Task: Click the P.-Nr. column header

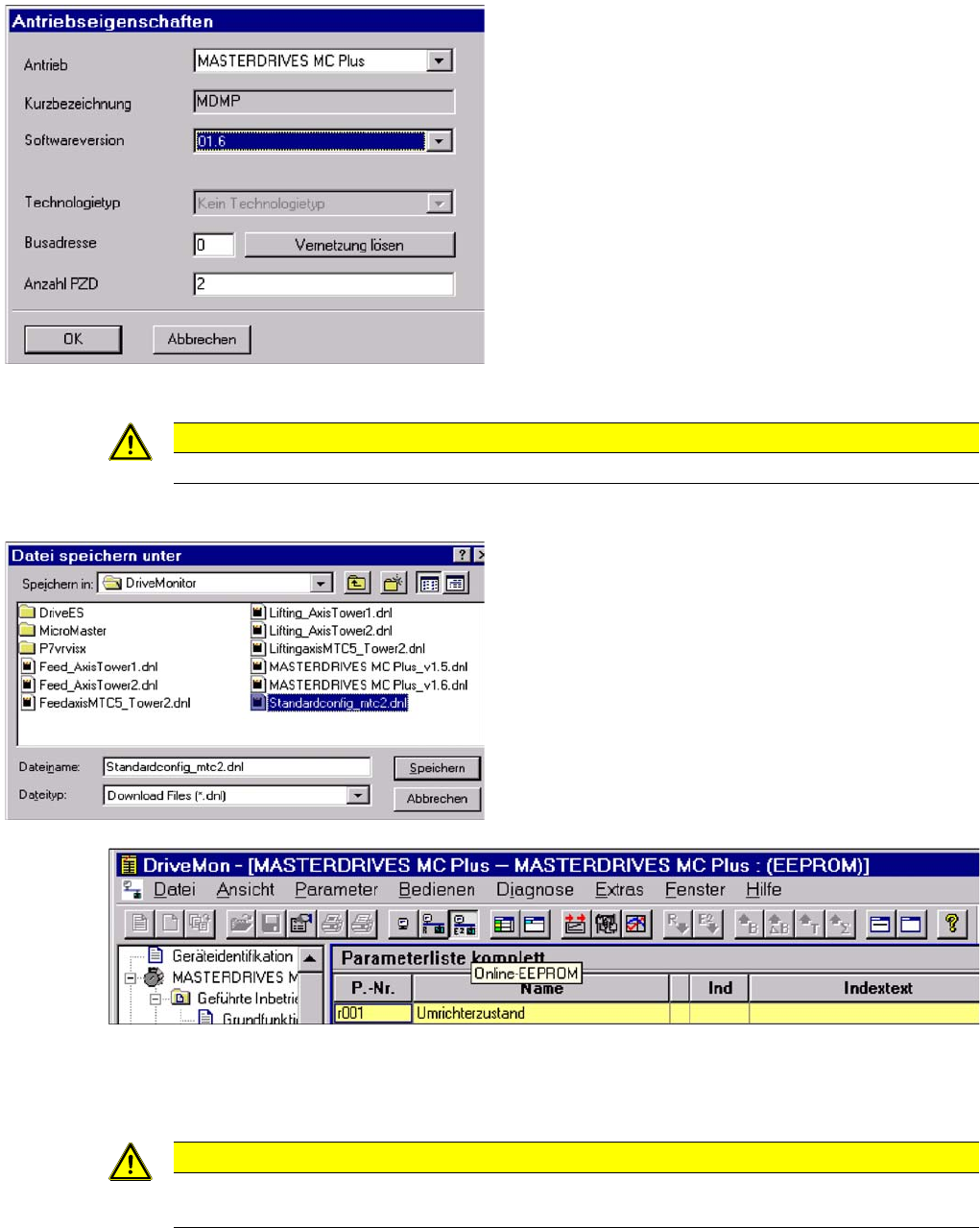Action: [x=372, y=988]
